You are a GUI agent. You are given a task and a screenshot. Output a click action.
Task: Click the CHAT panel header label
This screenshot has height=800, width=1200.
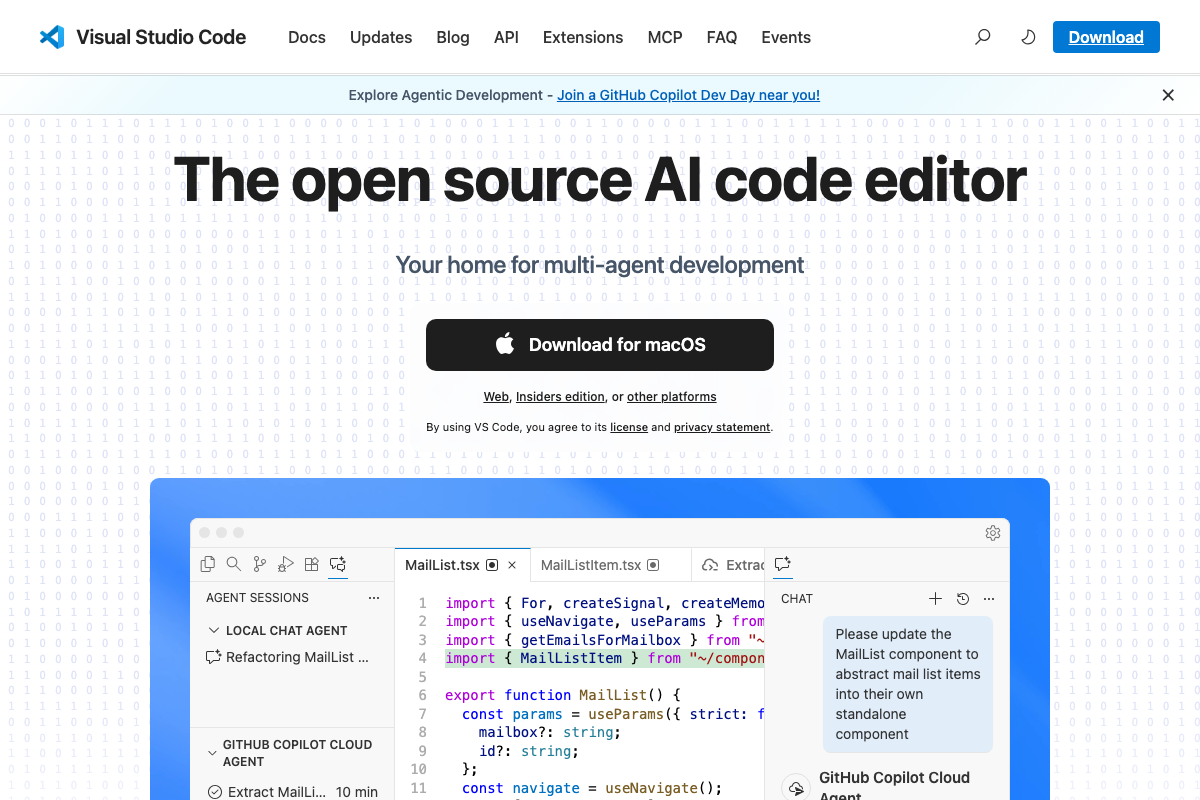coord(797,599)
